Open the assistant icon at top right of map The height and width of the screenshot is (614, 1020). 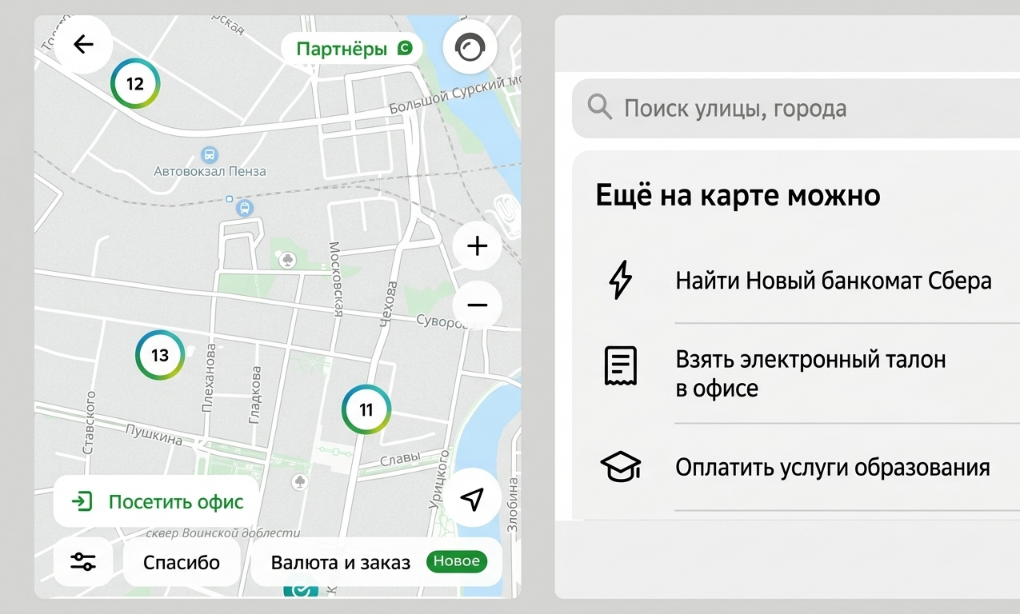[470, 47]
